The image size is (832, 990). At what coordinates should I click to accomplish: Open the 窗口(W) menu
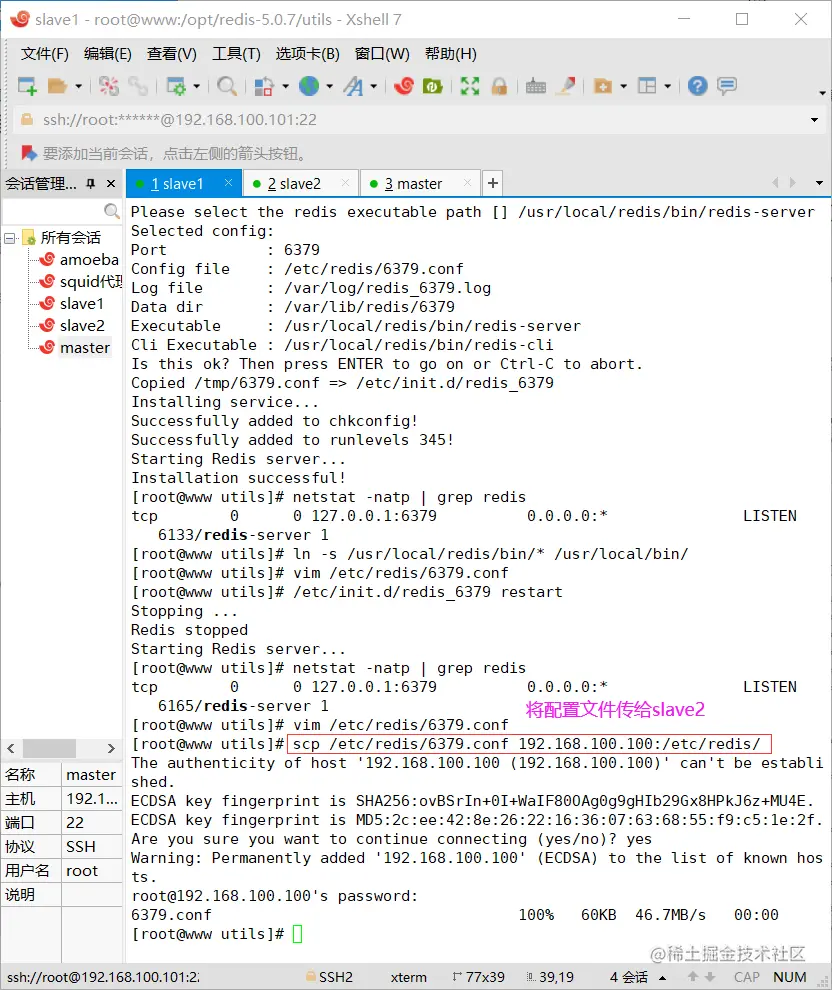[x=382, y=54]
